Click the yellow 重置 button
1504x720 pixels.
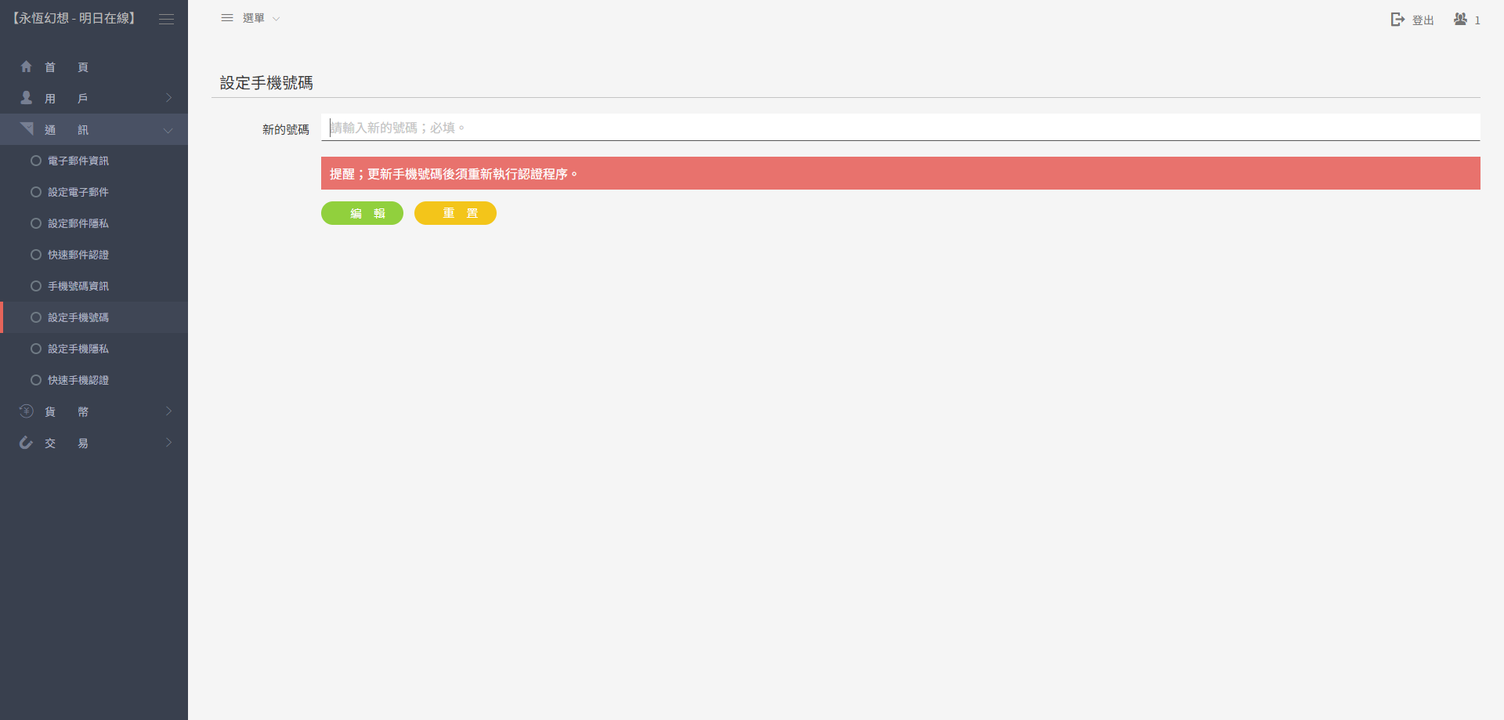coord(455,213)
